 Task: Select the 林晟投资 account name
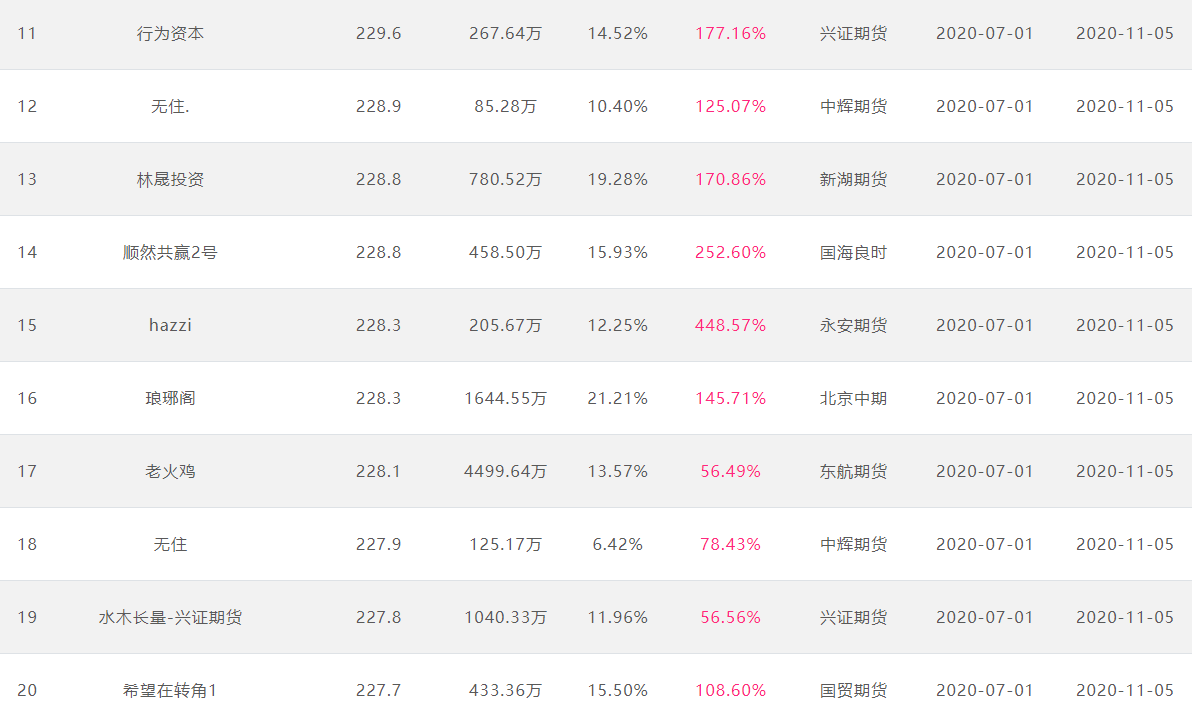point(170,179)
